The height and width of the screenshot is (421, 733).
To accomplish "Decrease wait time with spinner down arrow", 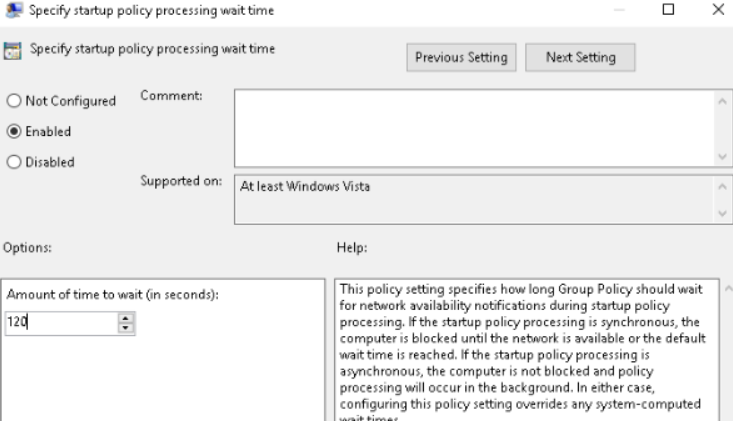I will coord(125,328).
